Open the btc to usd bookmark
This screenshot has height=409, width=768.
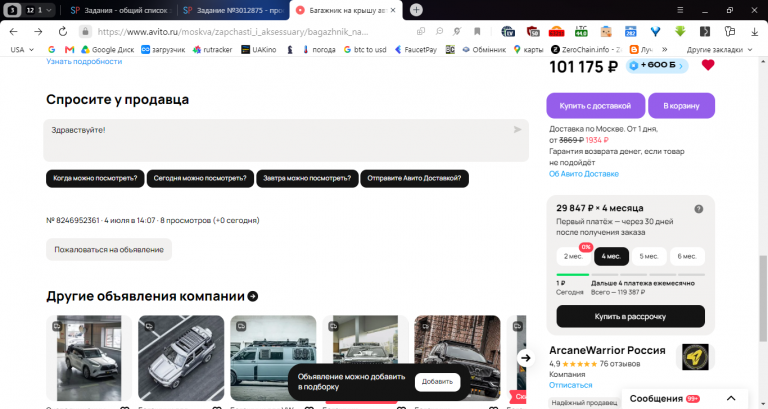pos(365,49)
